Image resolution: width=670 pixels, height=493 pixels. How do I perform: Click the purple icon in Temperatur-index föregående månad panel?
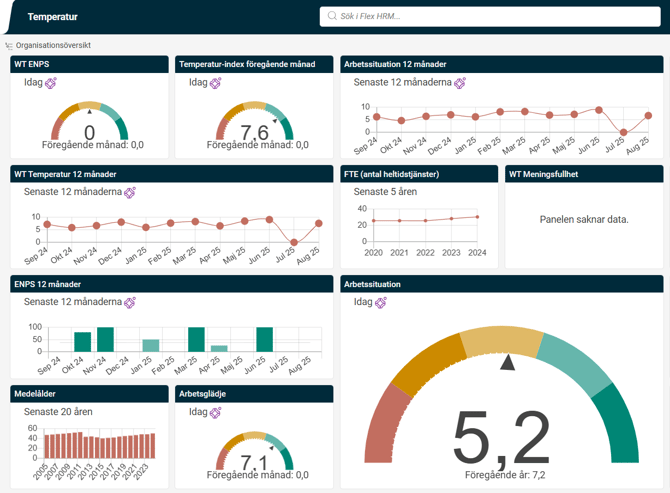click(216, 83)
